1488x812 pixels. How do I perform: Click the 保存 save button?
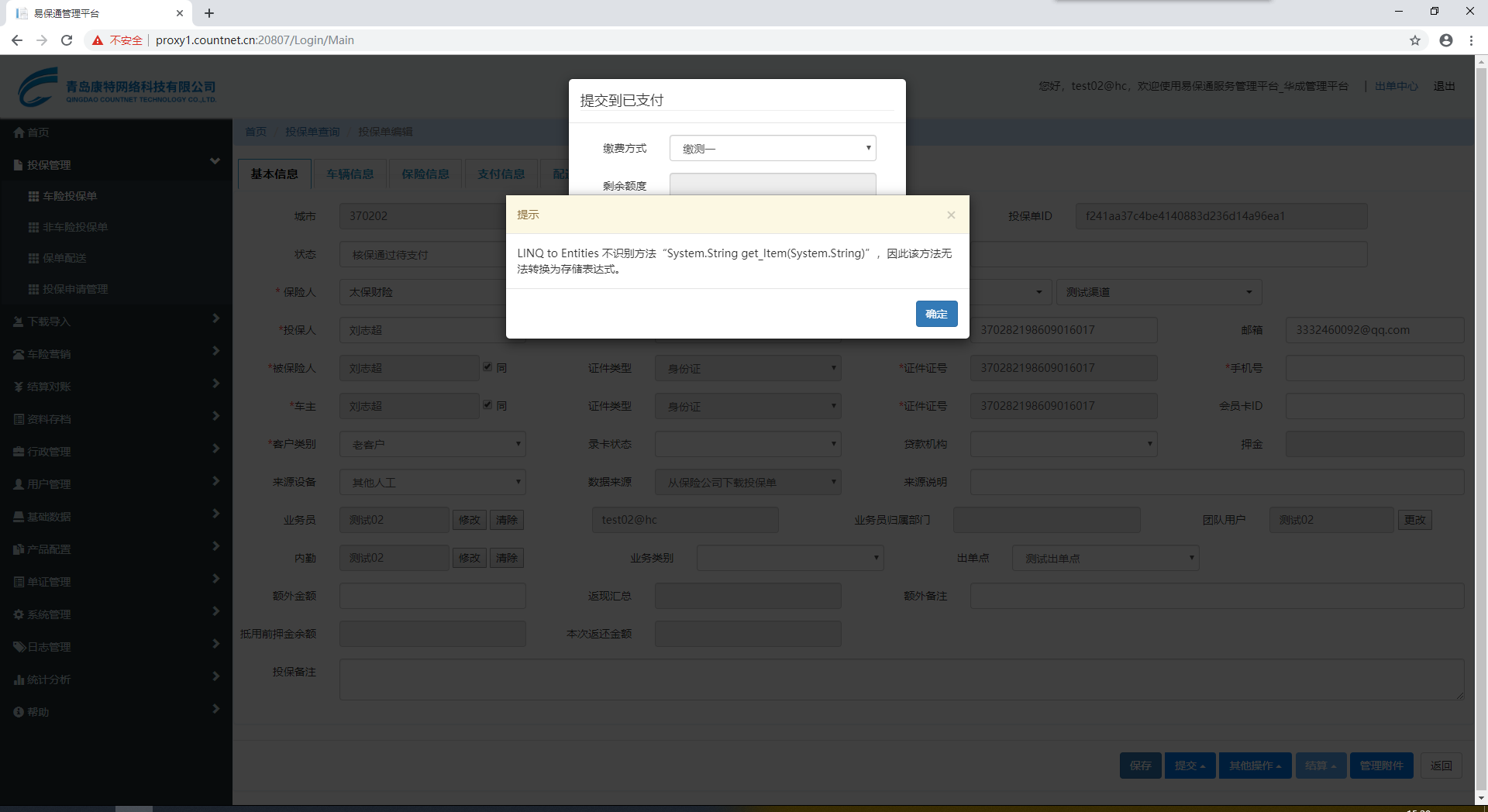[1140, 766]
